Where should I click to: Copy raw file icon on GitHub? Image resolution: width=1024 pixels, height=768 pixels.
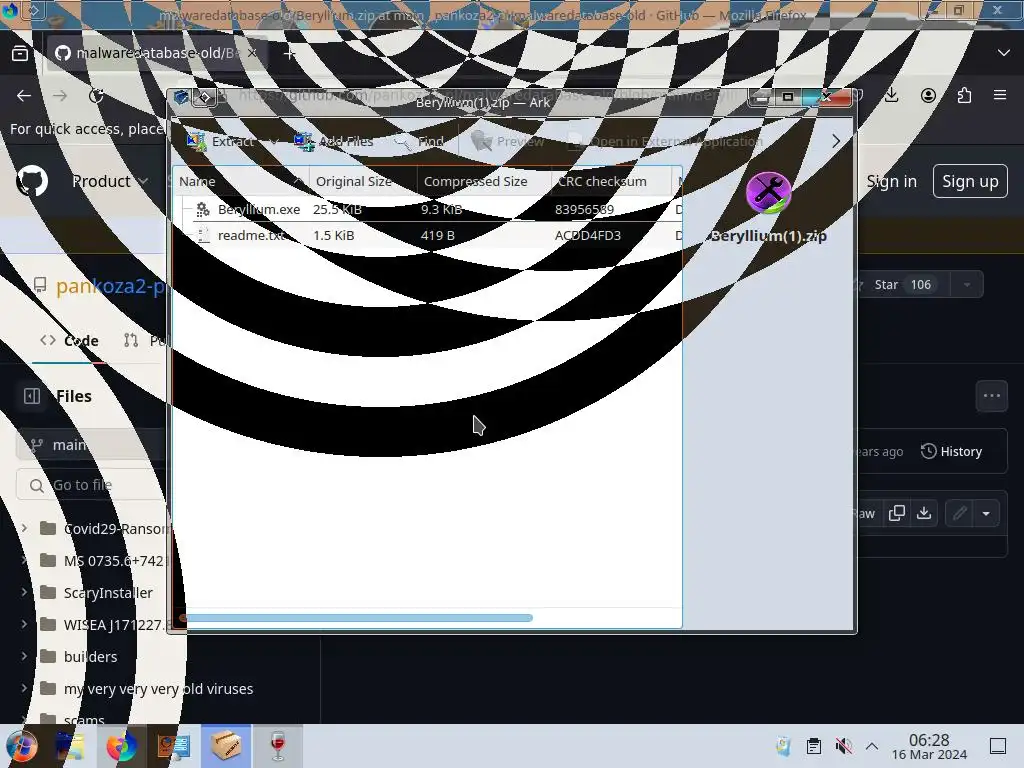897,513
